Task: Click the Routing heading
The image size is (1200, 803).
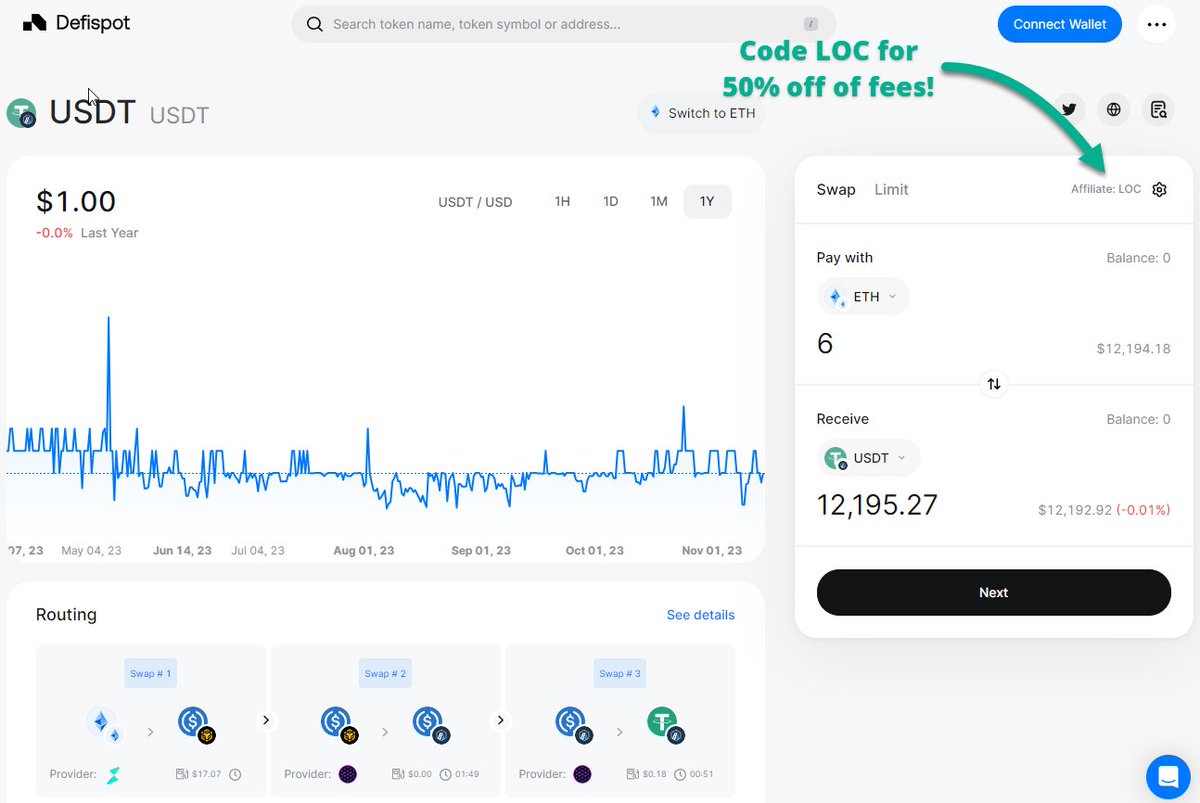Action: tap(66, 614)
